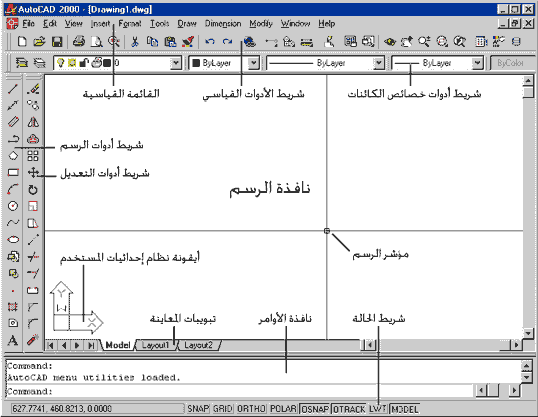Open the Dimension menu
This screenshot has height=417, width=538.
coord(223,24)
